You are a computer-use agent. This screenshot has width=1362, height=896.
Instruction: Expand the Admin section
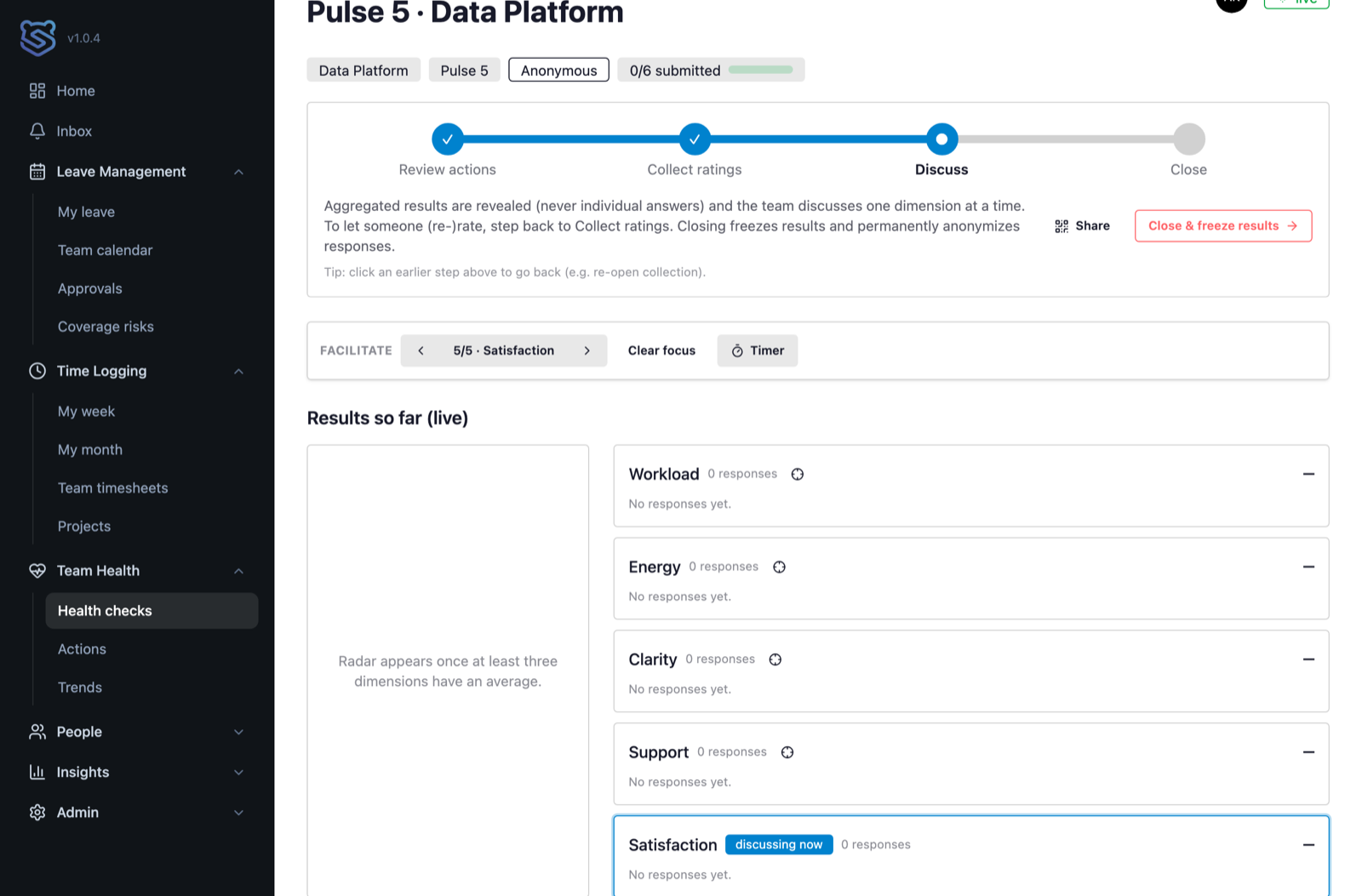[x=239, y=813]
